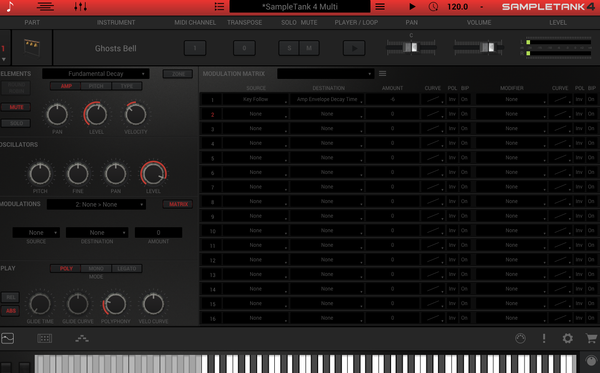Open row 1 source dropdown Key Follow
Image resolution: width=600 pixels, height=373 pixels.
[x=256, y=99]
